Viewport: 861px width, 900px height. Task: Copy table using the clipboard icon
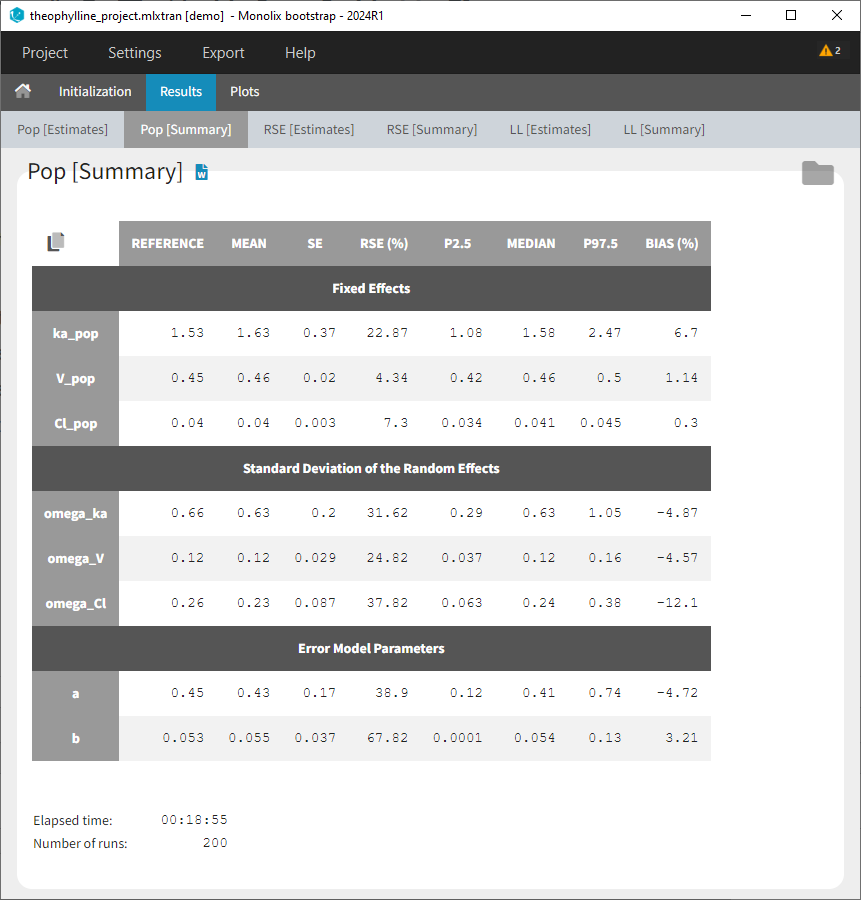click(56, 242)
